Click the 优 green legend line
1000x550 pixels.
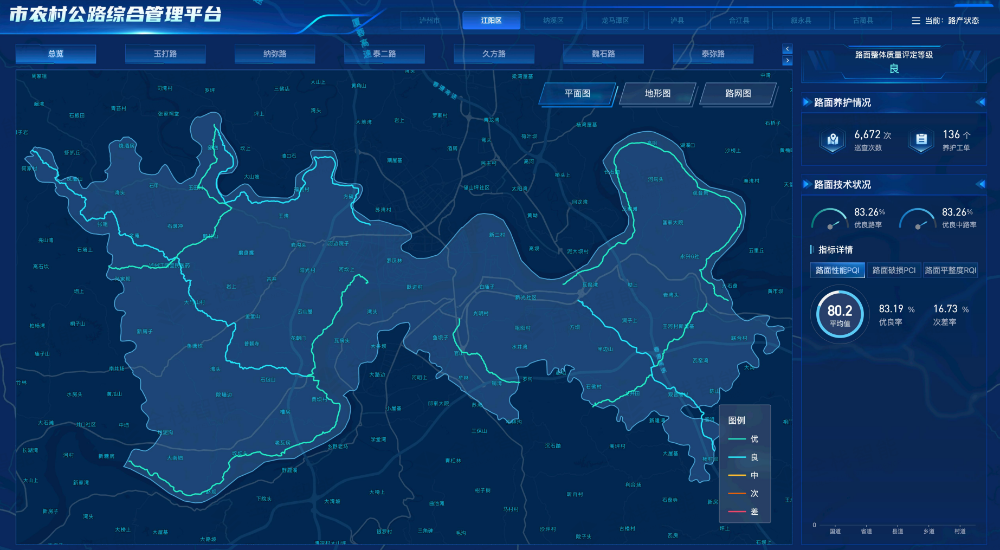737,439
